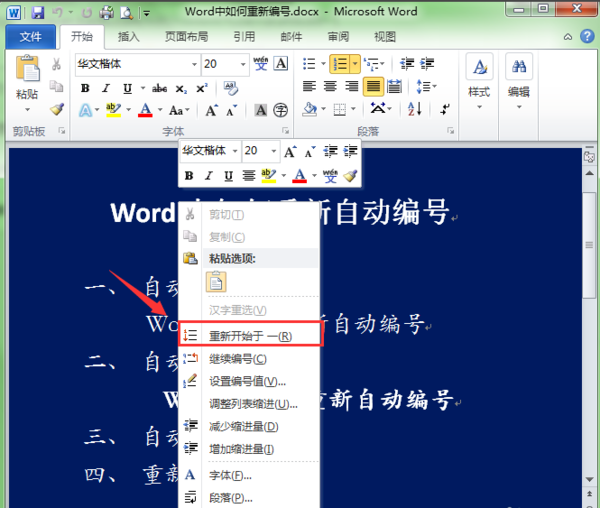Click the paragraph shading paint bucket
This screenshot has width=600, height=508.
[310, 109]
